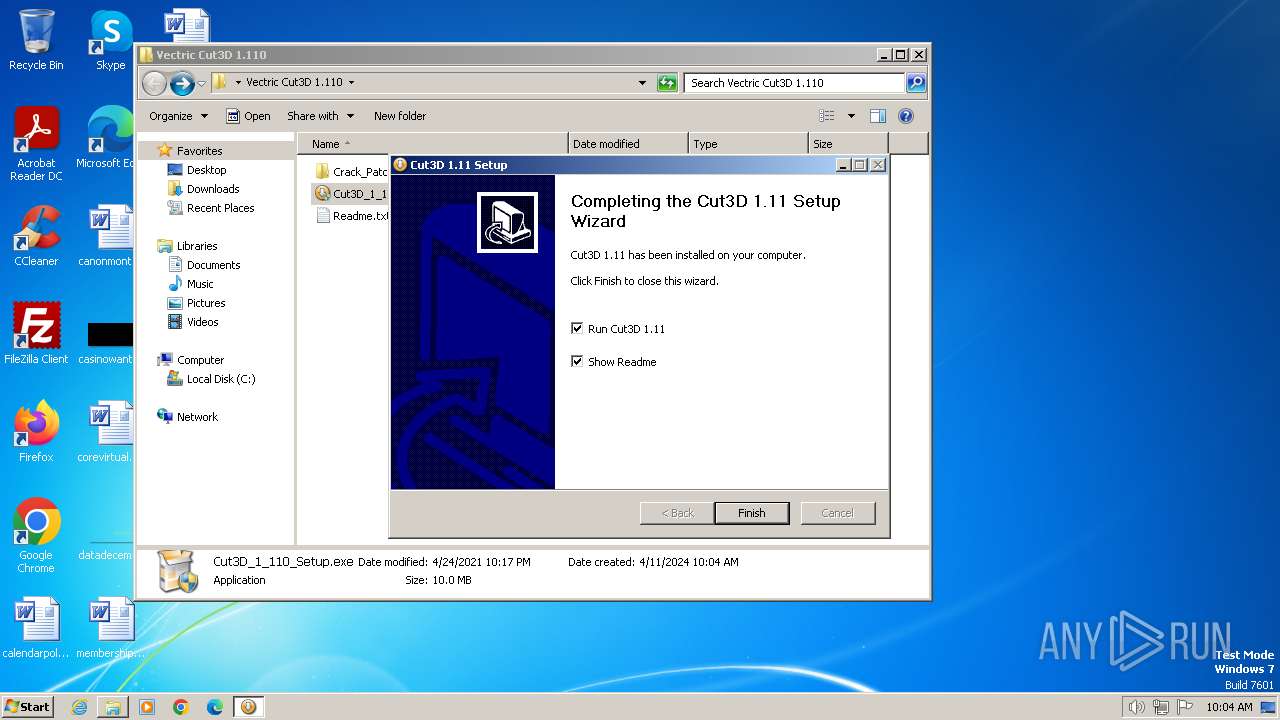Expand the view options dropdown arrow
The image size is (1280, 720).
(x=851, y=116)
